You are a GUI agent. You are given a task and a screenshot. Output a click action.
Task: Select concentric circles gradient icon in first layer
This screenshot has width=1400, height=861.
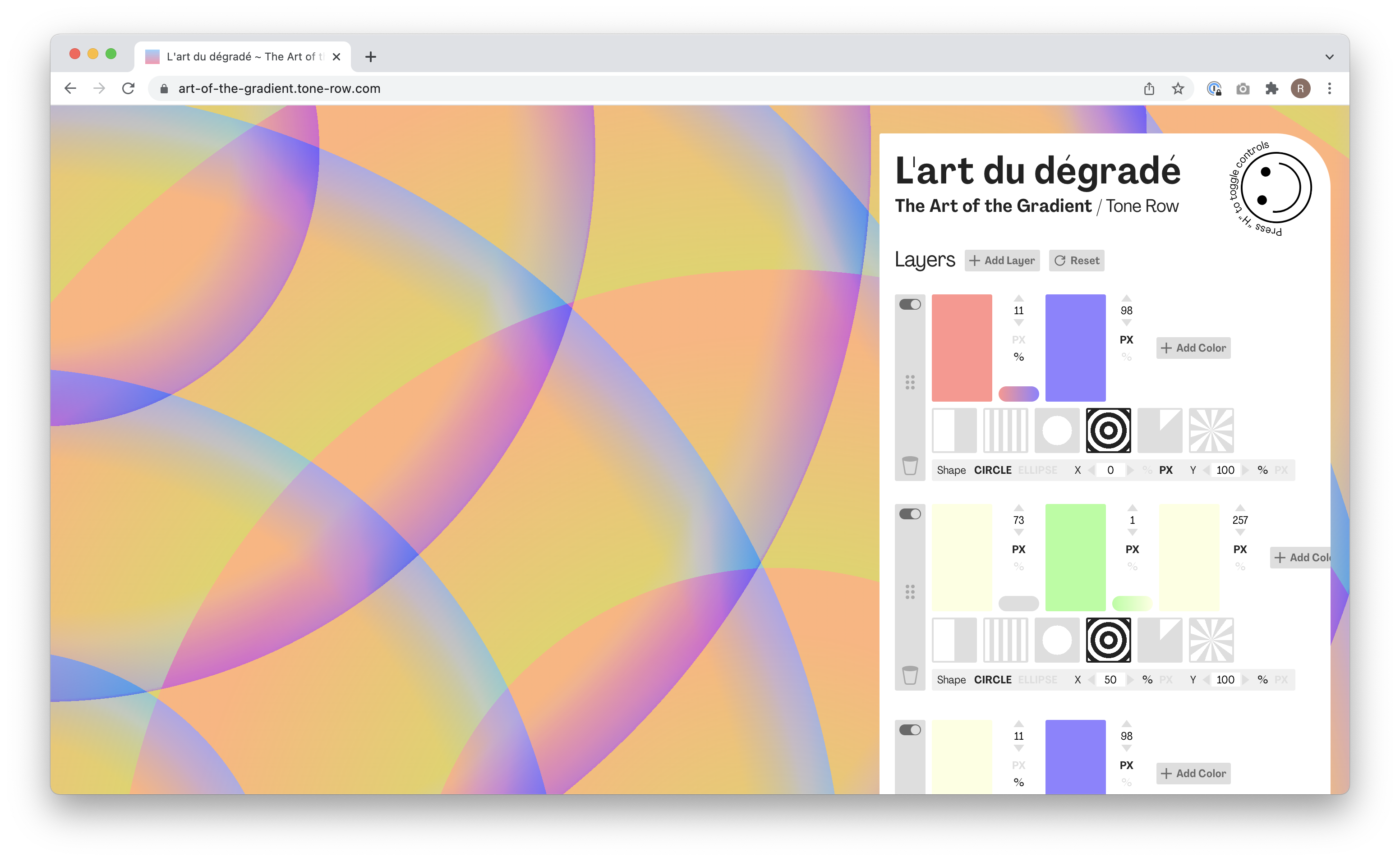1108,430
